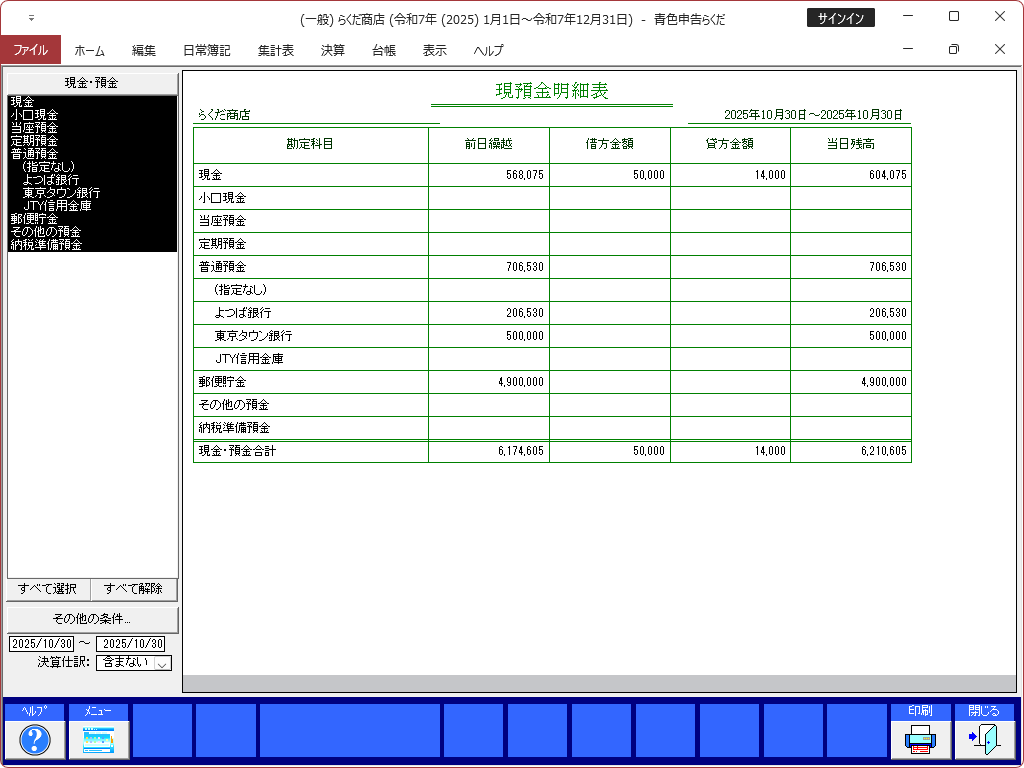Close the inner document window
Screen dimensions: 1024x768
[999, 49]
